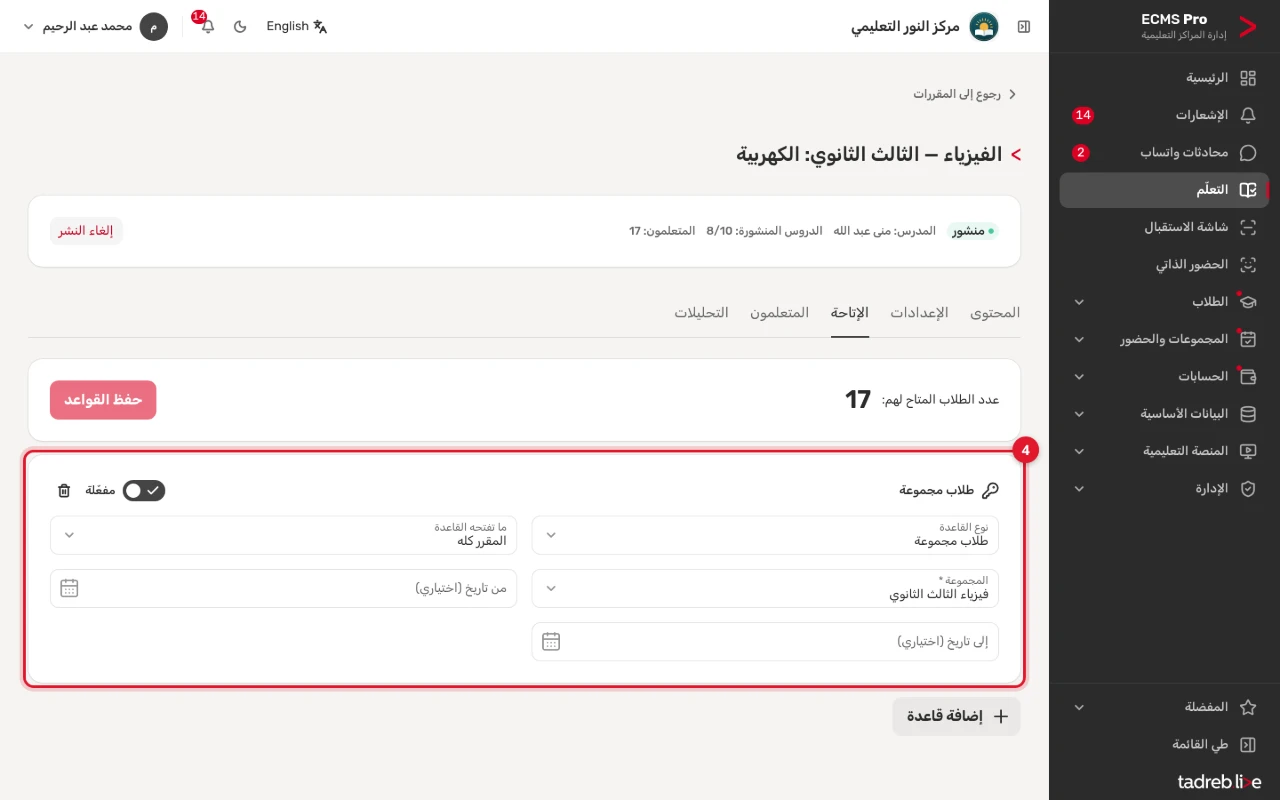Click حفظ القواعد save button
Image resolution: width=1280 pixels, height=800 pixels.
point(103,400)
